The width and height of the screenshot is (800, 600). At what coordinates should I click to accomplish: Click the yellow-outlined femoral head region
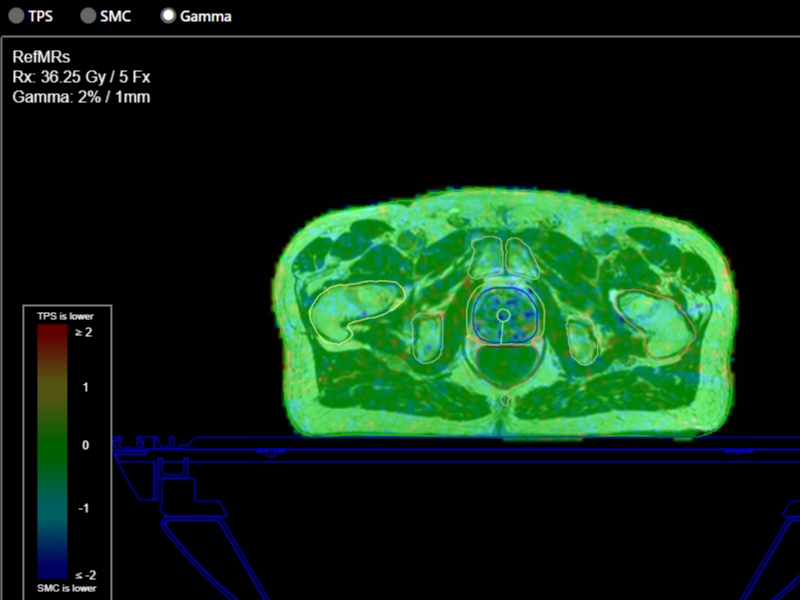pyautogui.click(x=356, y=312)
